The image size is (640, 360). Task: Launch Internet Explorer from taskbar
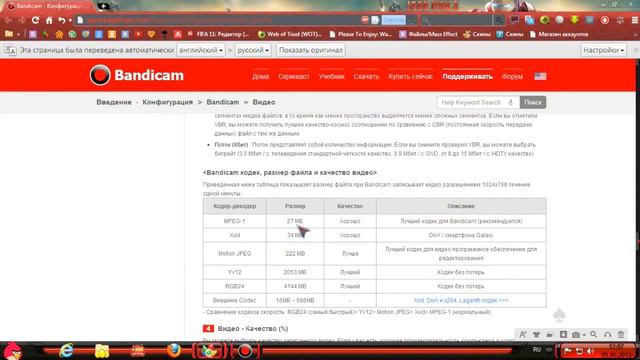(x=66, y=351)
